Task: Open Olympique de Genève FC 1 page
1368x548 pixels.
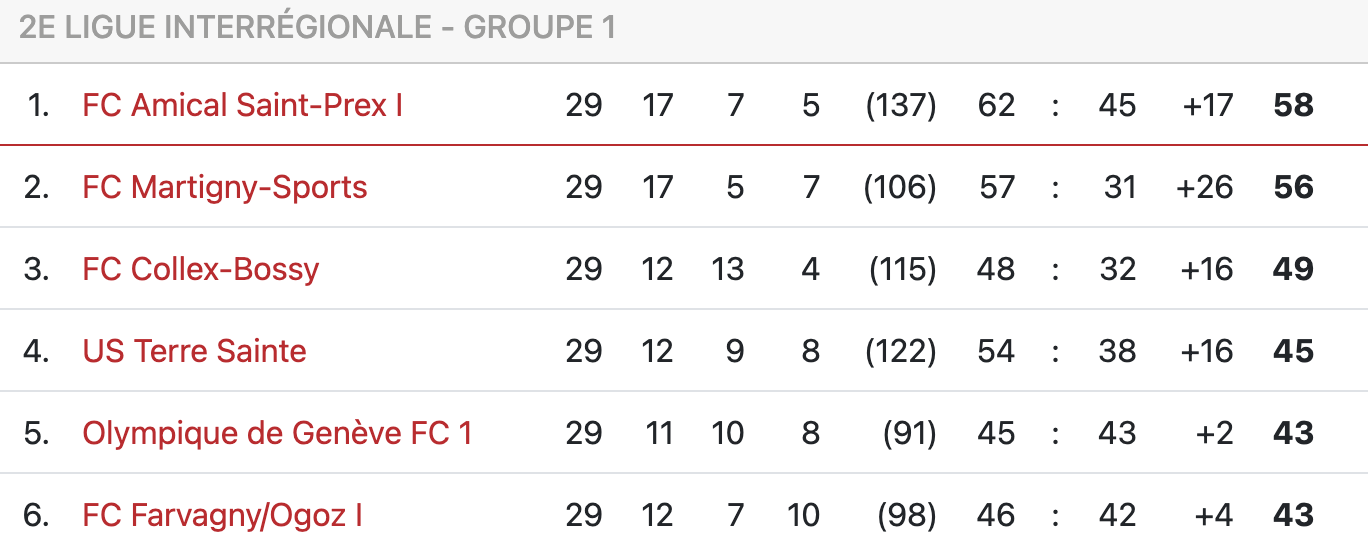Action: point(277,433)
